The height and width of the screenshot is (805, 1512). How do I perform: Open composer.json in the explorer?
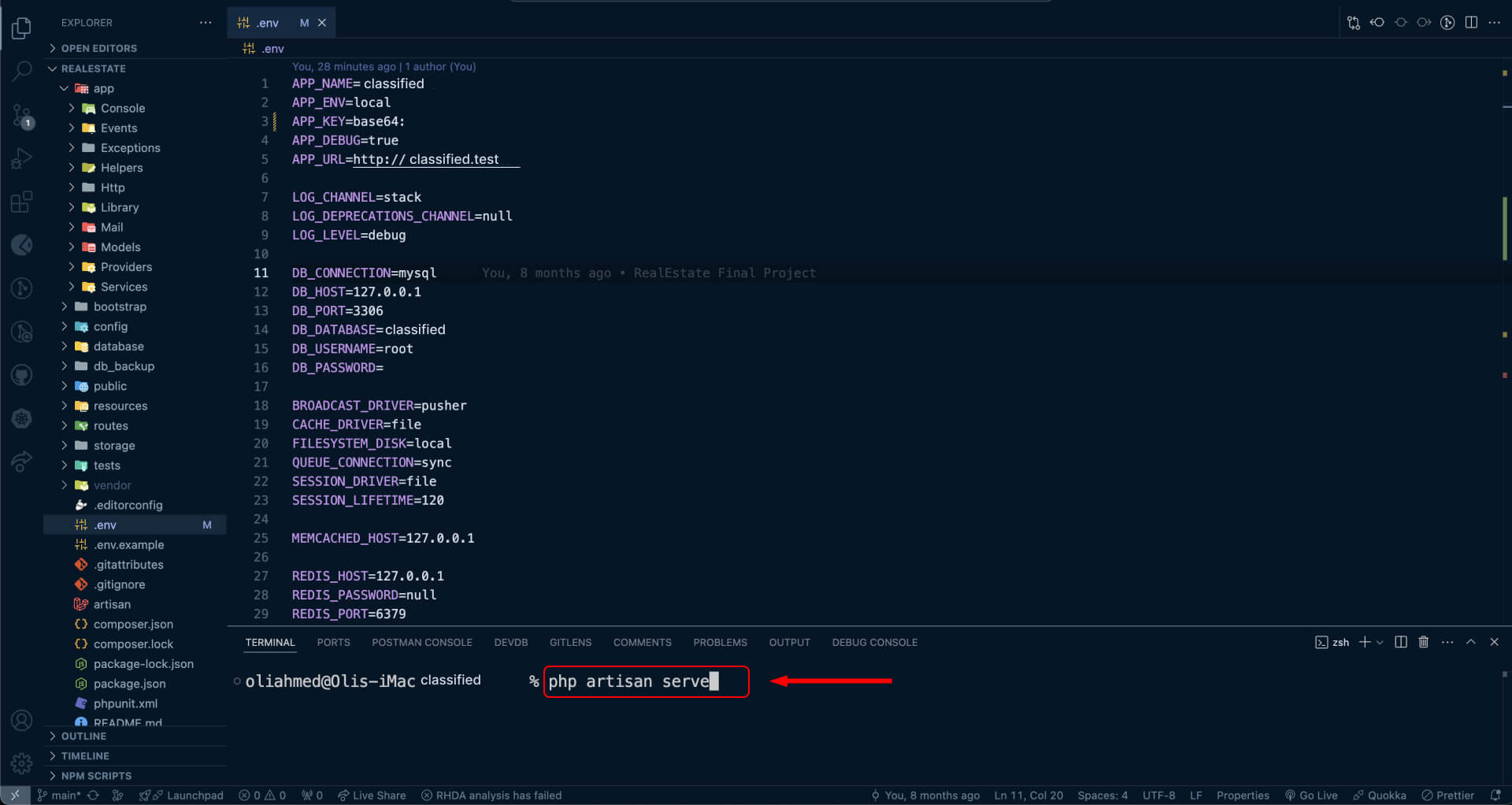133,625
